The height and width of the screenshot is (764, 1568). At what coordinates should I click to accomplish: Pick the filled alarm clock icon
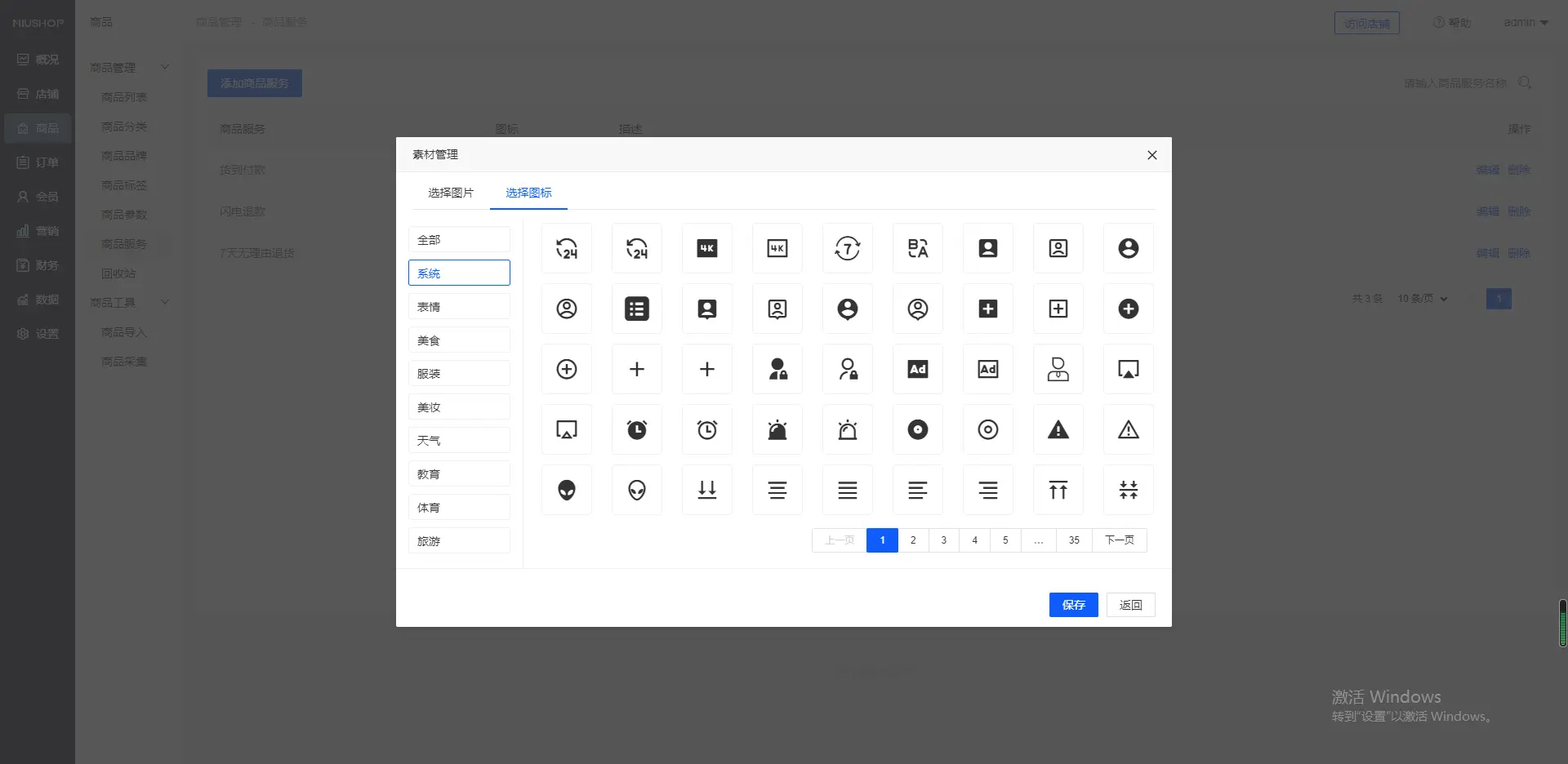point(637,429)
